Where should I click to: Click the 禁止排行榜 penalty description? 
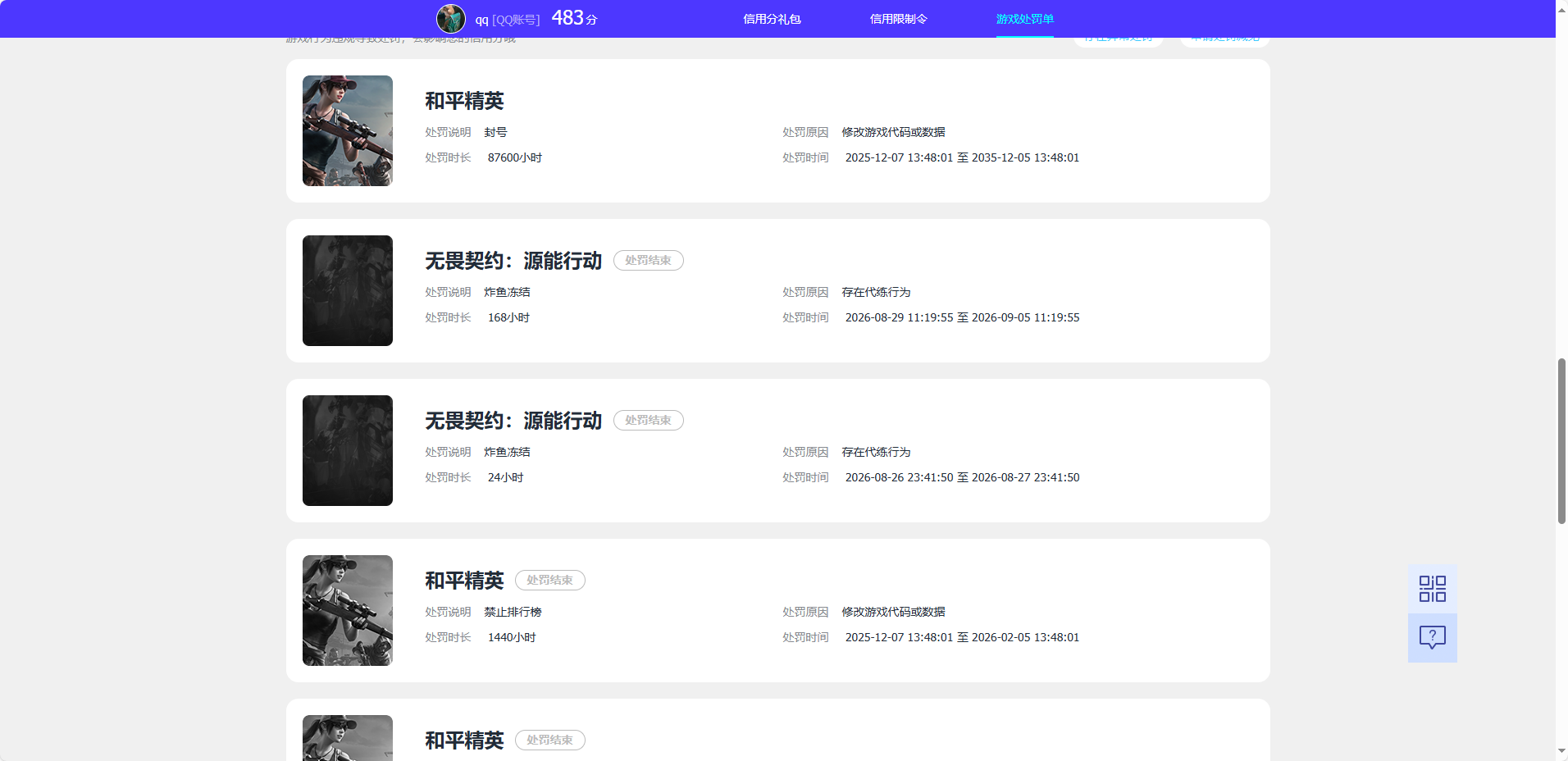[513, 612]
